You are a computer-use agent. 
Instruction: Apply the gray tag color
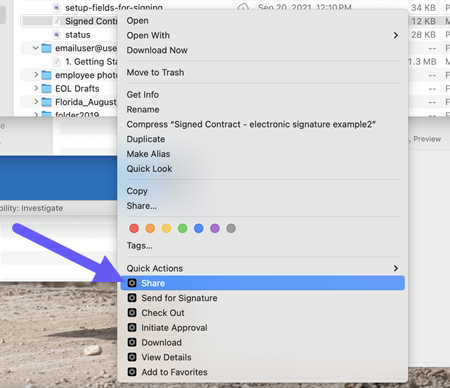coord(231,228)
